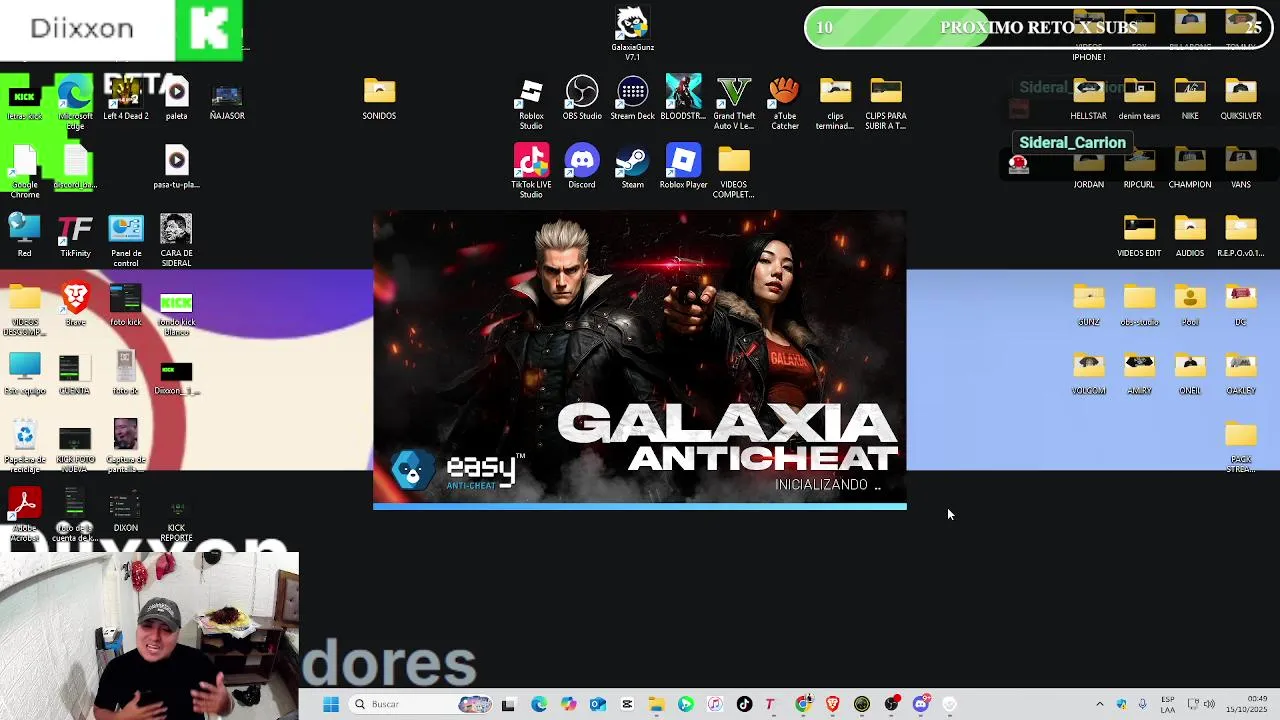The height and width of the screenshot is (720, 1280).
Task: Open File Explorer from the taskbar
Action: (657, 704)
